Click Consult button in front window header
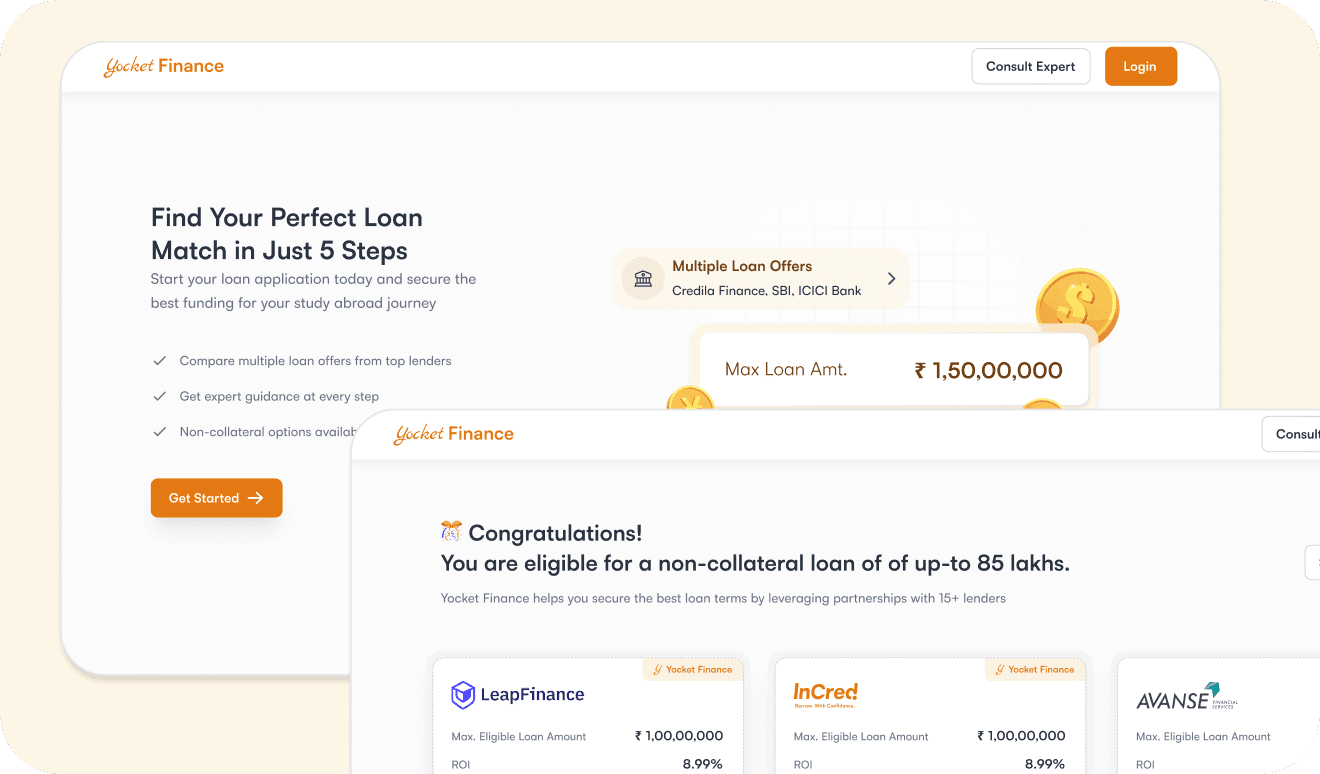Viewport: 1320px width, 774px height. pos(1291,434)
